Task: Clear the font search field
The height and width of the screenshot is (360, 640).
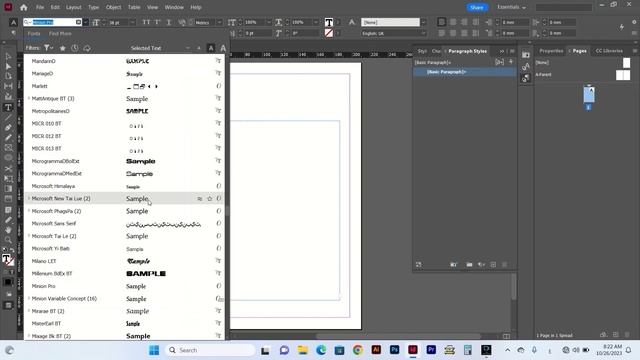Action: [78, 22]
